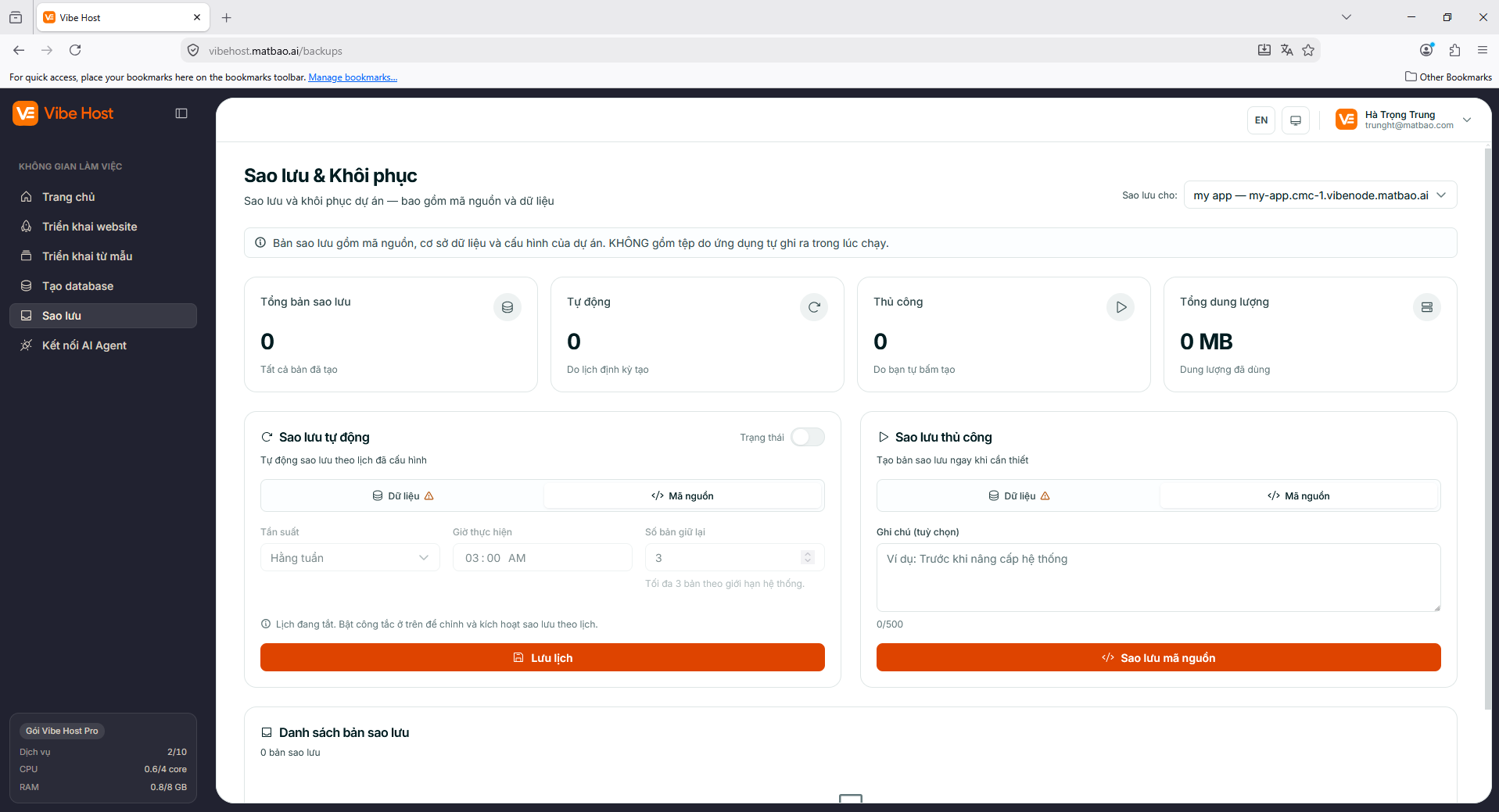Select Dữ liệu tab in Sao lưu tự động
Screen dimensions: 1499x812
pyautogui.click(x=403, y=495)
